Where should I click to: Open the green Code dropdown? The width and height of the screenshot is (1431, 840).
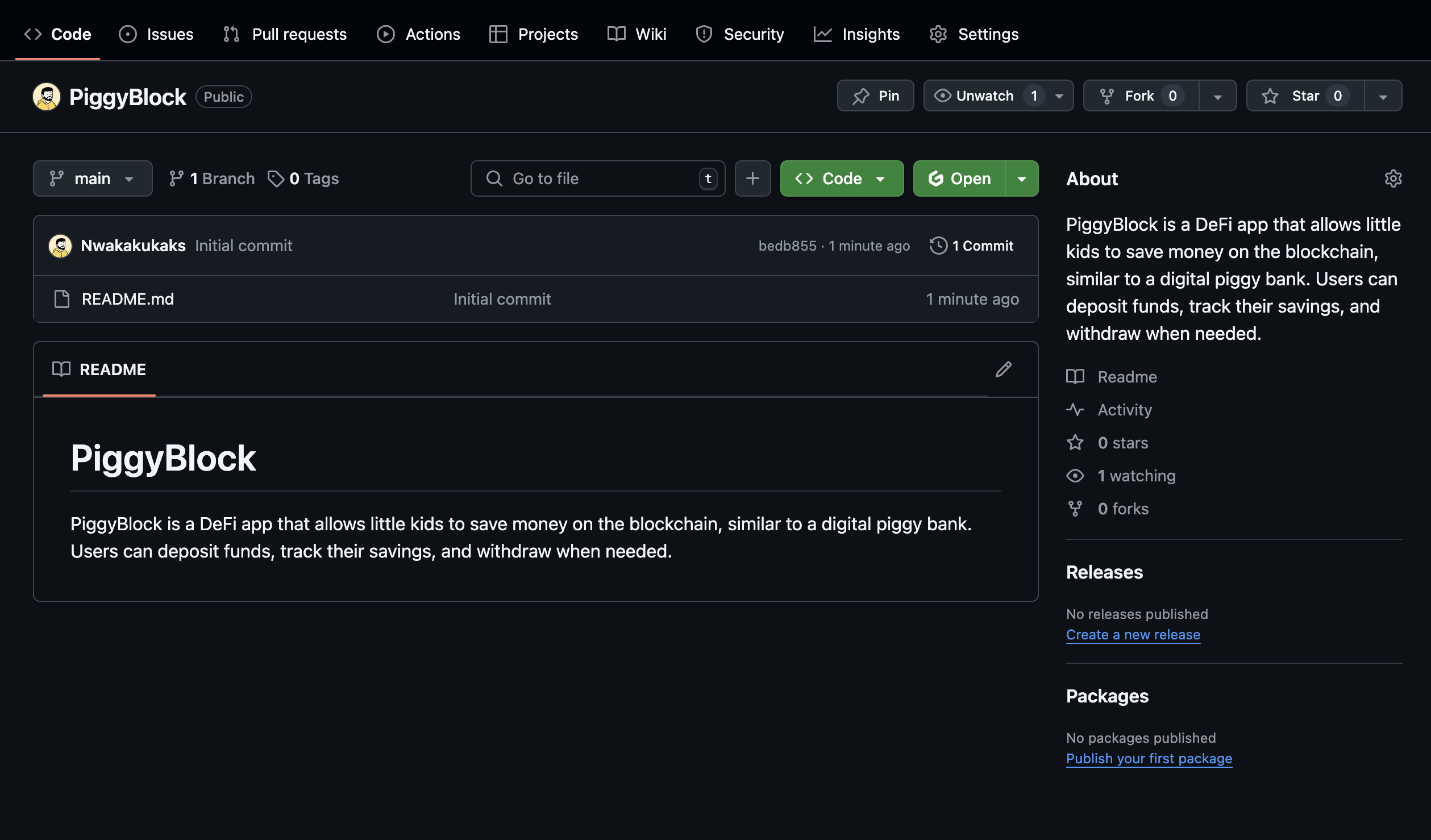click(x=841, y=178)
